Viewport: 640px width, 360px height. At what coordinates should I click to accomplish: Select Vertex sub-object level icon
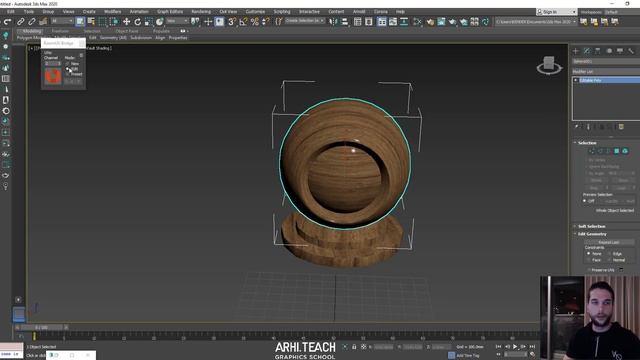[592, 151]
